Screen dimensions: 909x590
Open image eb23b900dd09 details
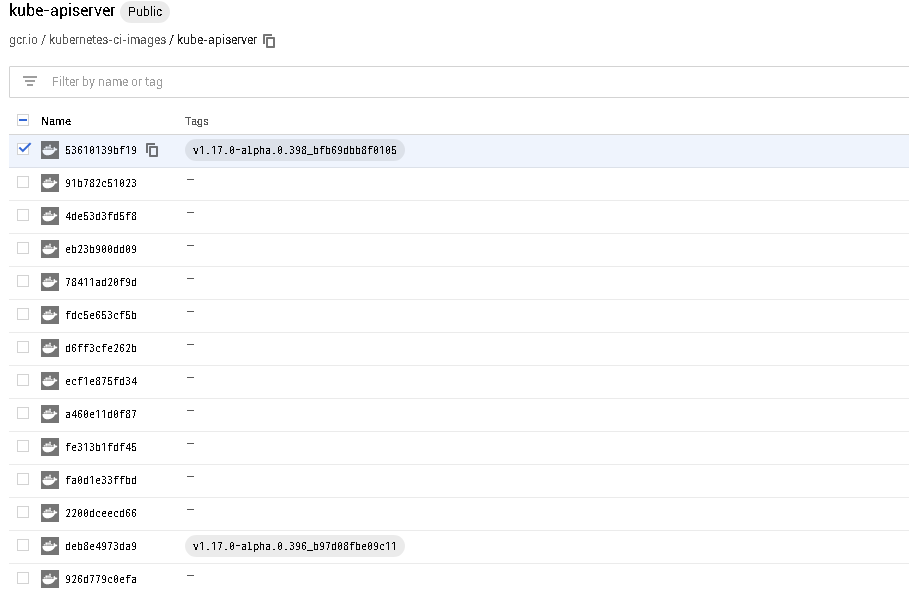(x=101, y=250)
